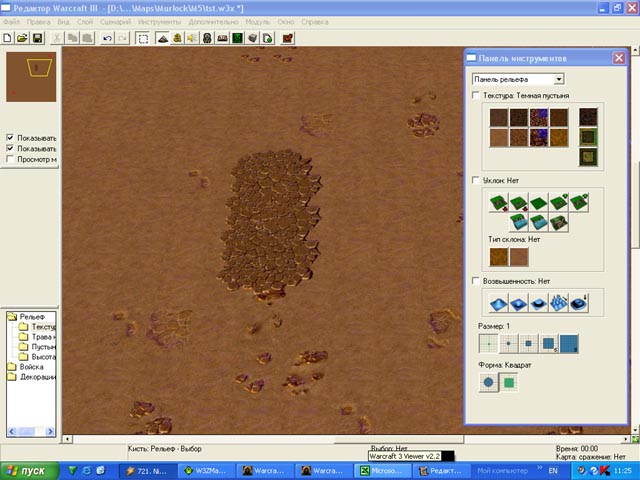Check the Просмотр checkbox in left panel

(11, 159)
